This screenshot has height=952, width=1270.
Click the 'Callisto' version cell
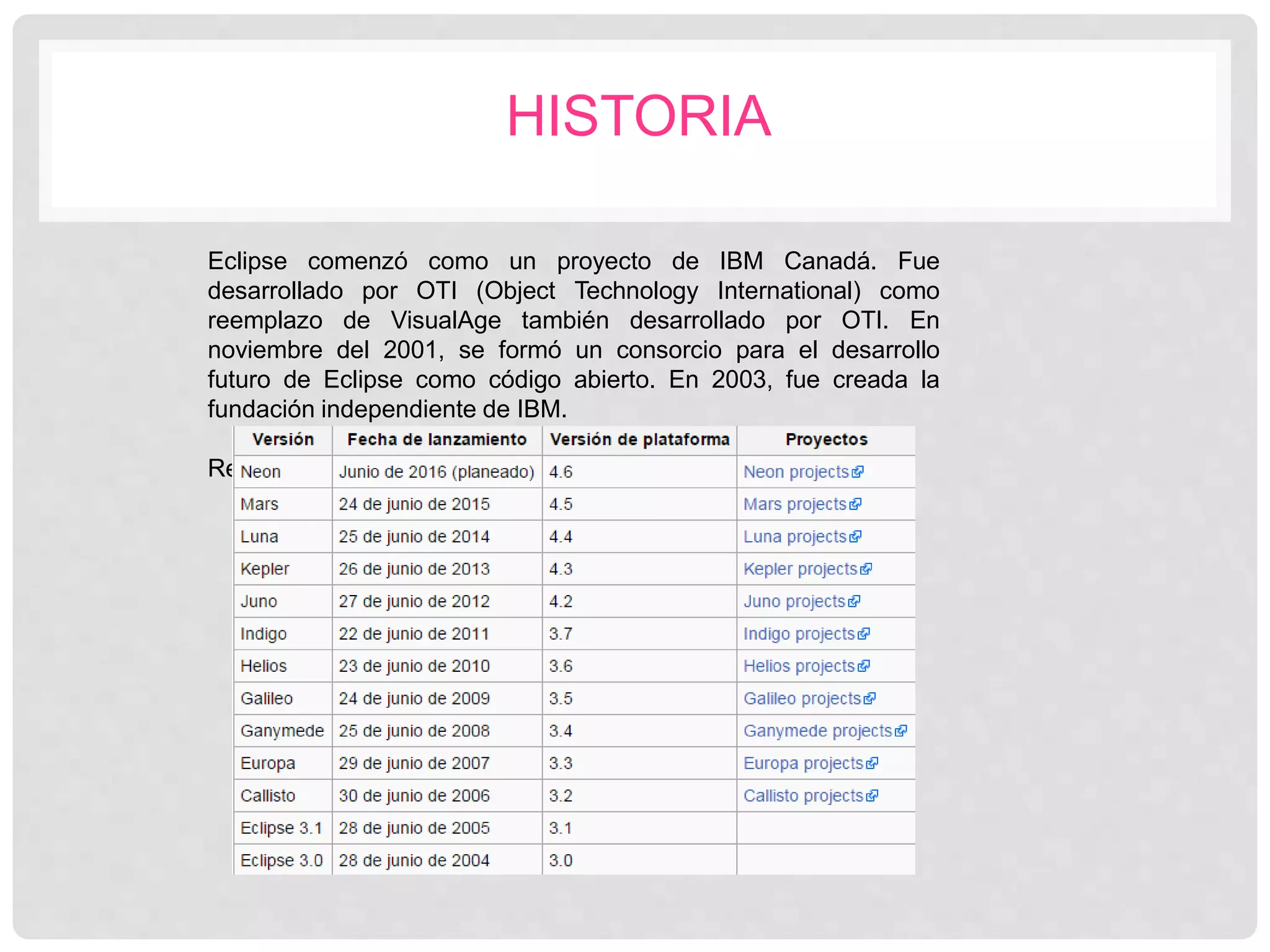click(x=283, y=796)
